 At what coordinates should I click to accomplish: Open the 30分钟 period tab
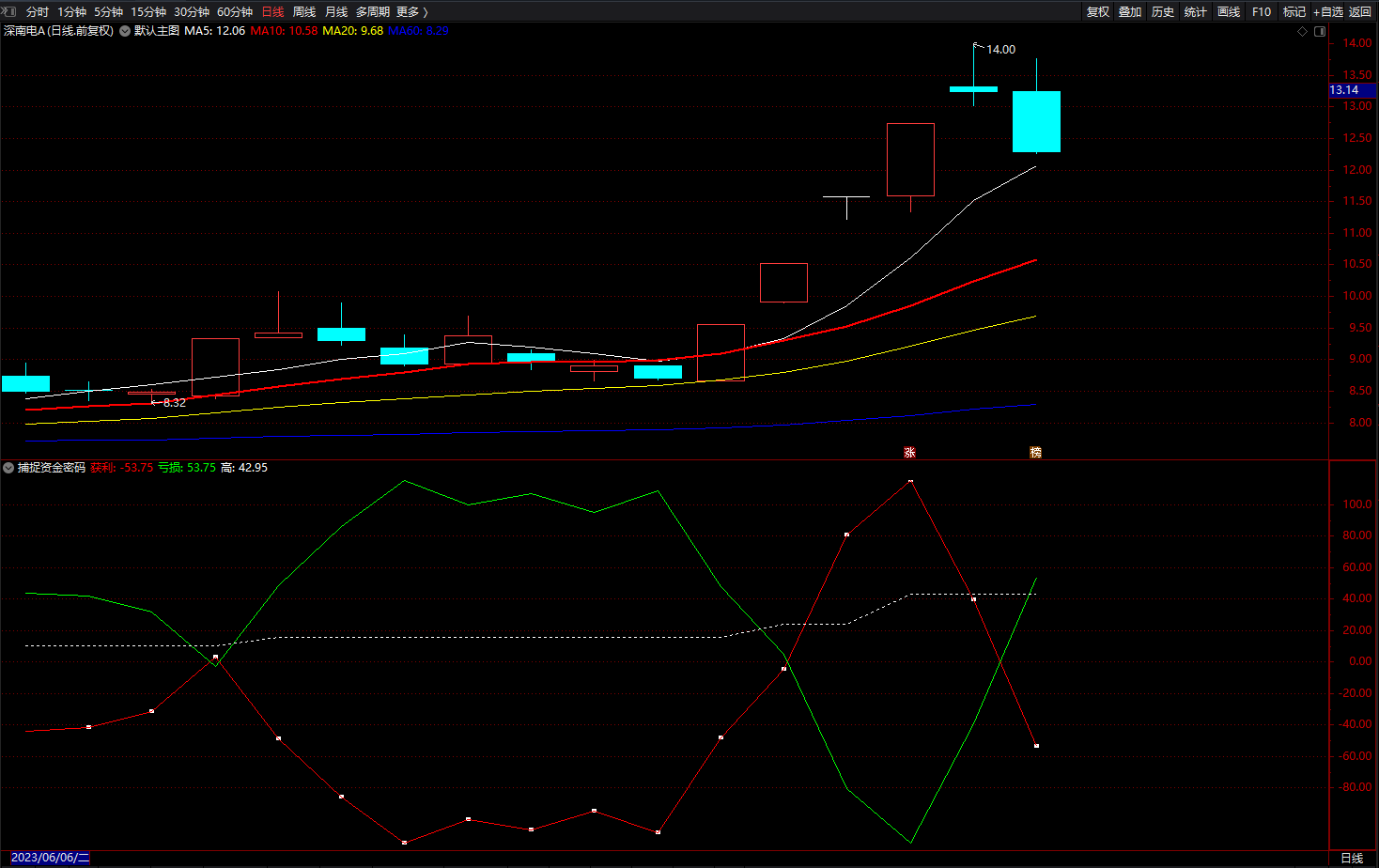click(x=192, y=11)
